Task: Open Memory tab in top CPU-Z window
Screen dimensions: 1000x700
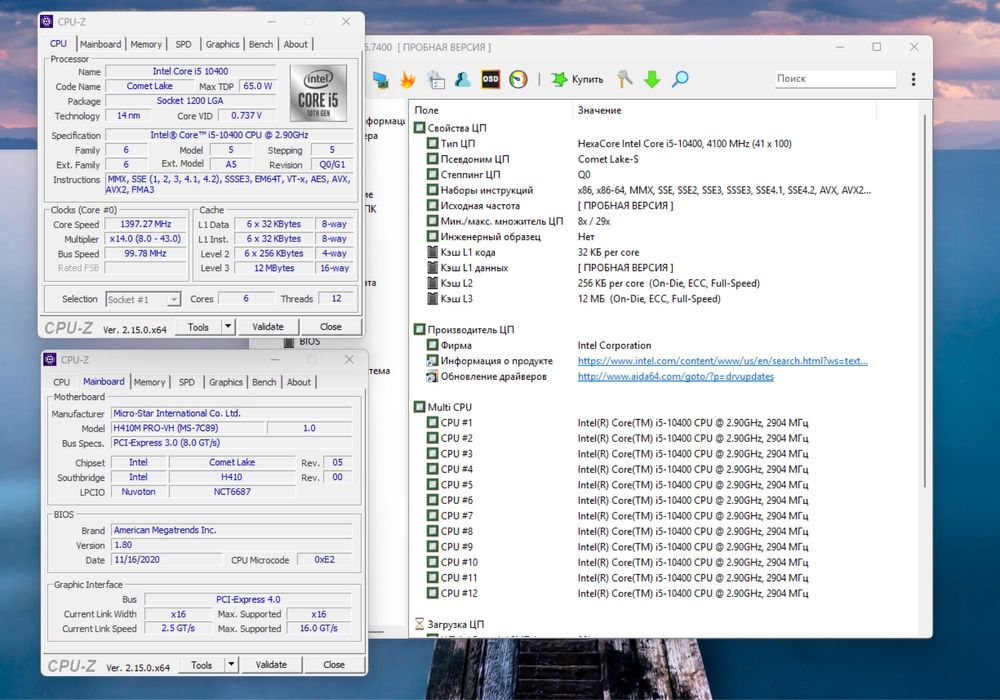Action: click(x=146, y=44)
